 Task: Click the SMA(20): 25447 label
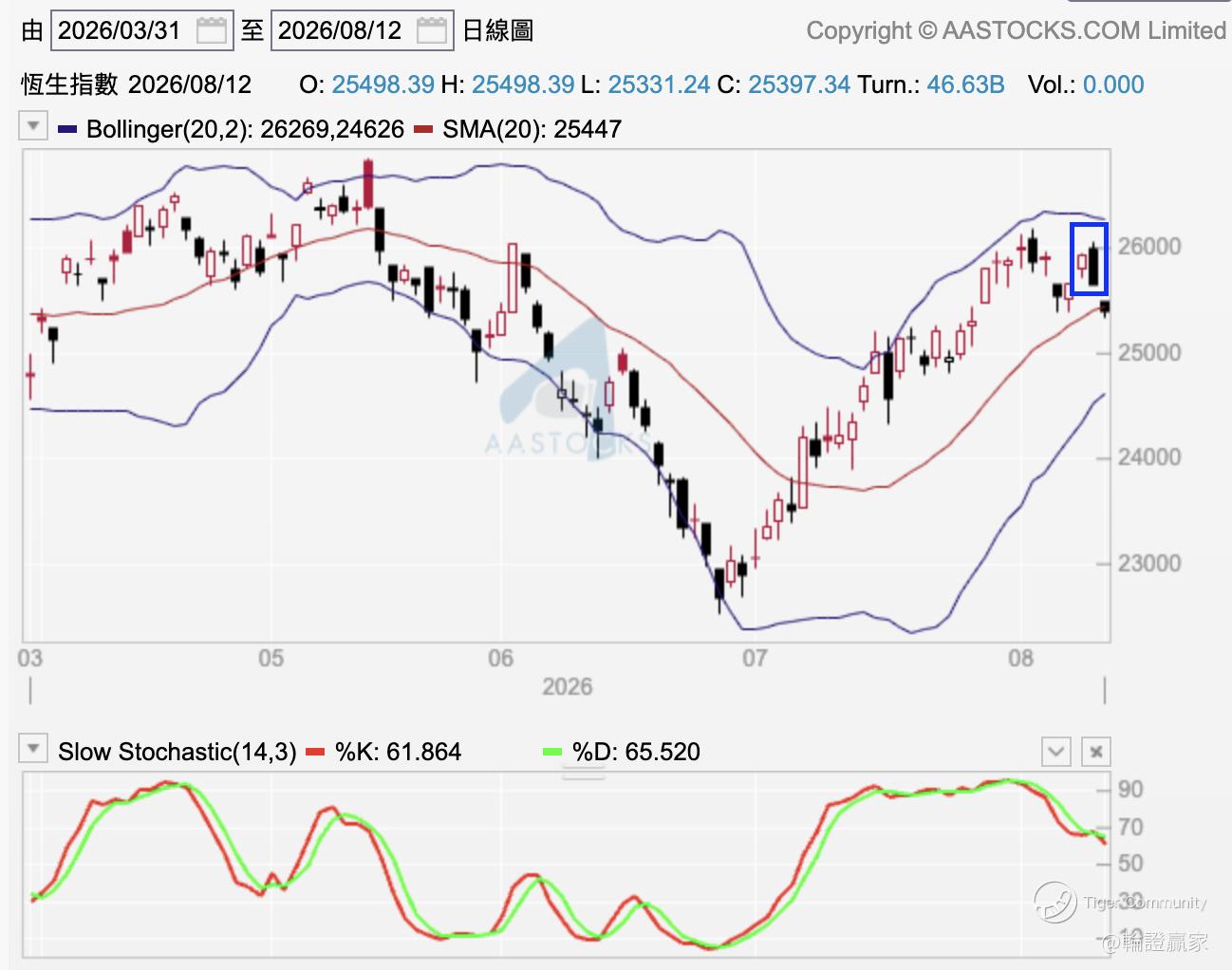point(532,129)
